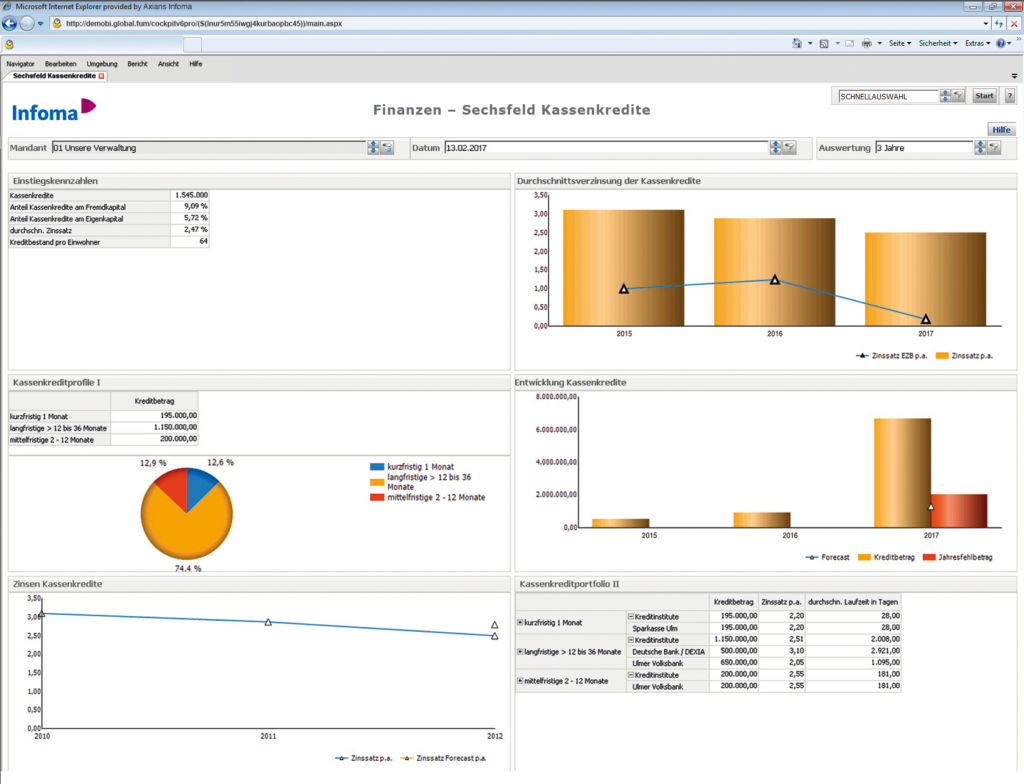Click the Home icon in browser toolbar
Viewport: 1024px width, 784px height.
tap(796, 44)
